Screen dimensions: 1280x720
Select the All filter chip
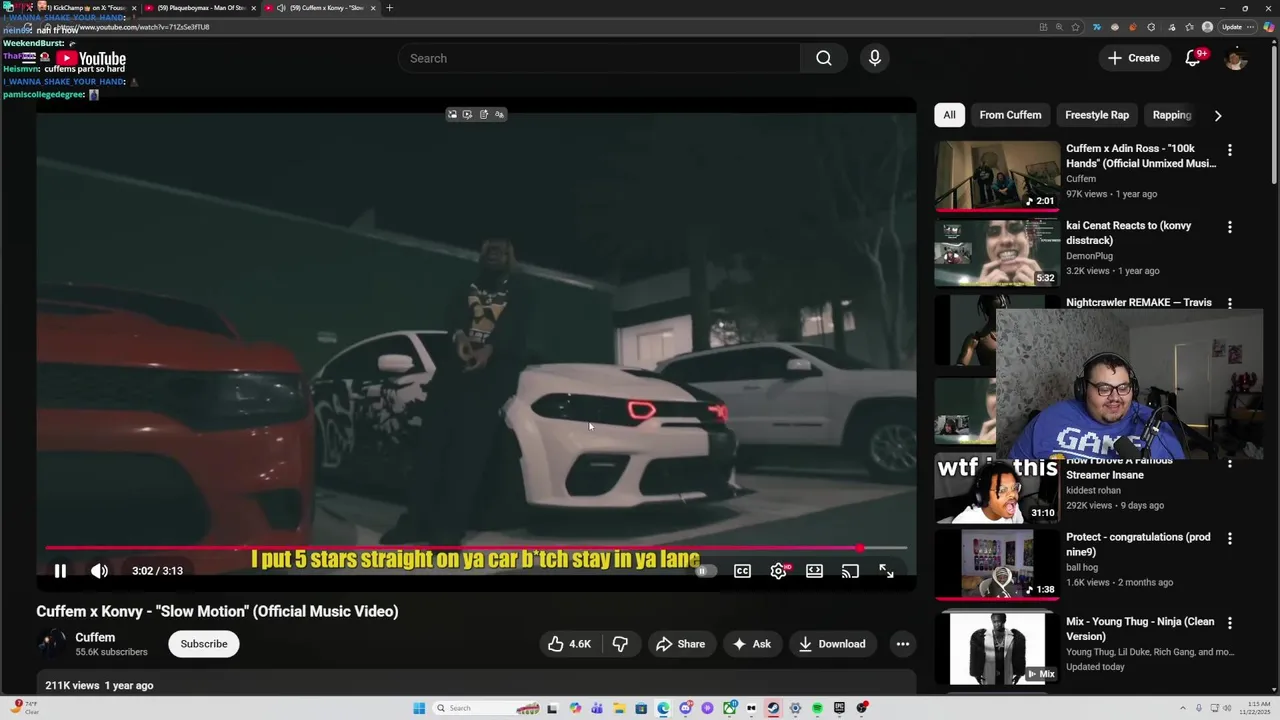(x=949, y=115)
